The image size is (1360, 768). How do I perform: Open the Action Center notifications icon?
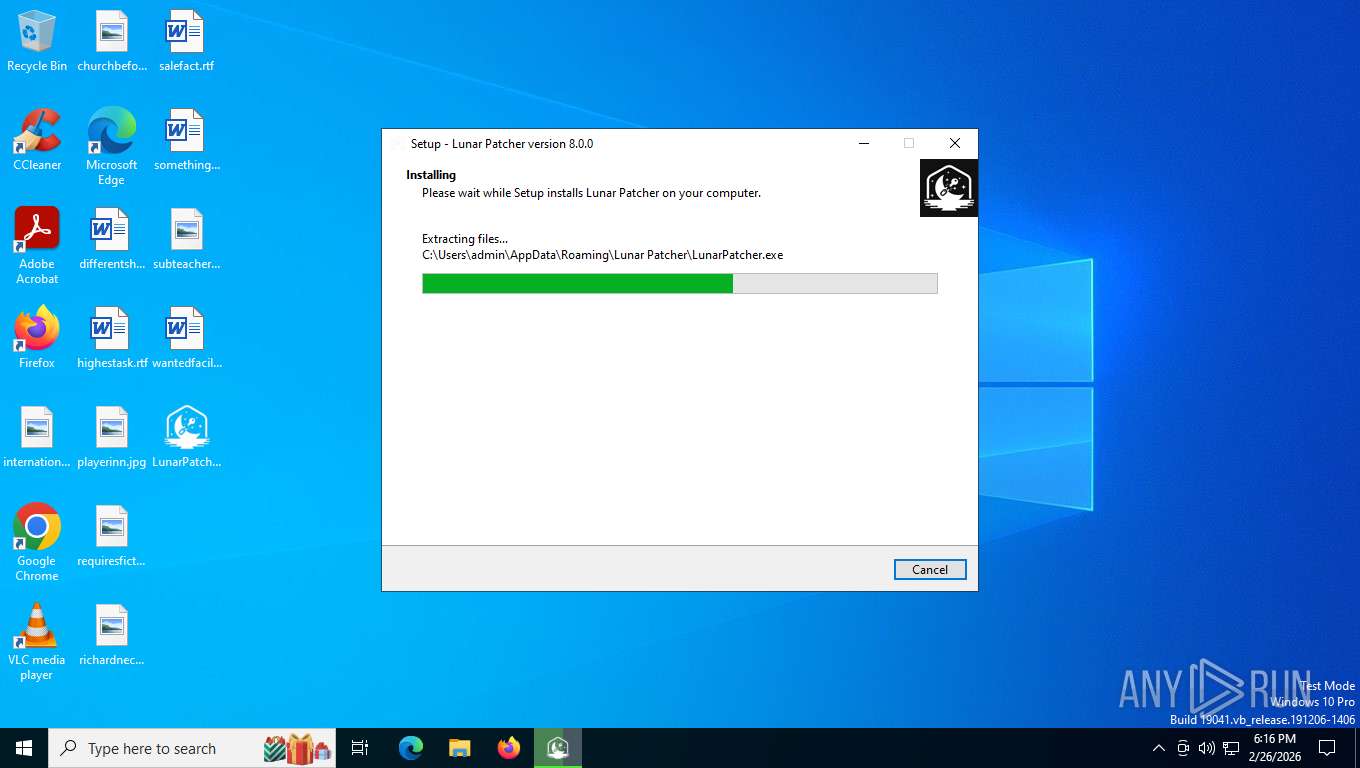point(1327,748)
